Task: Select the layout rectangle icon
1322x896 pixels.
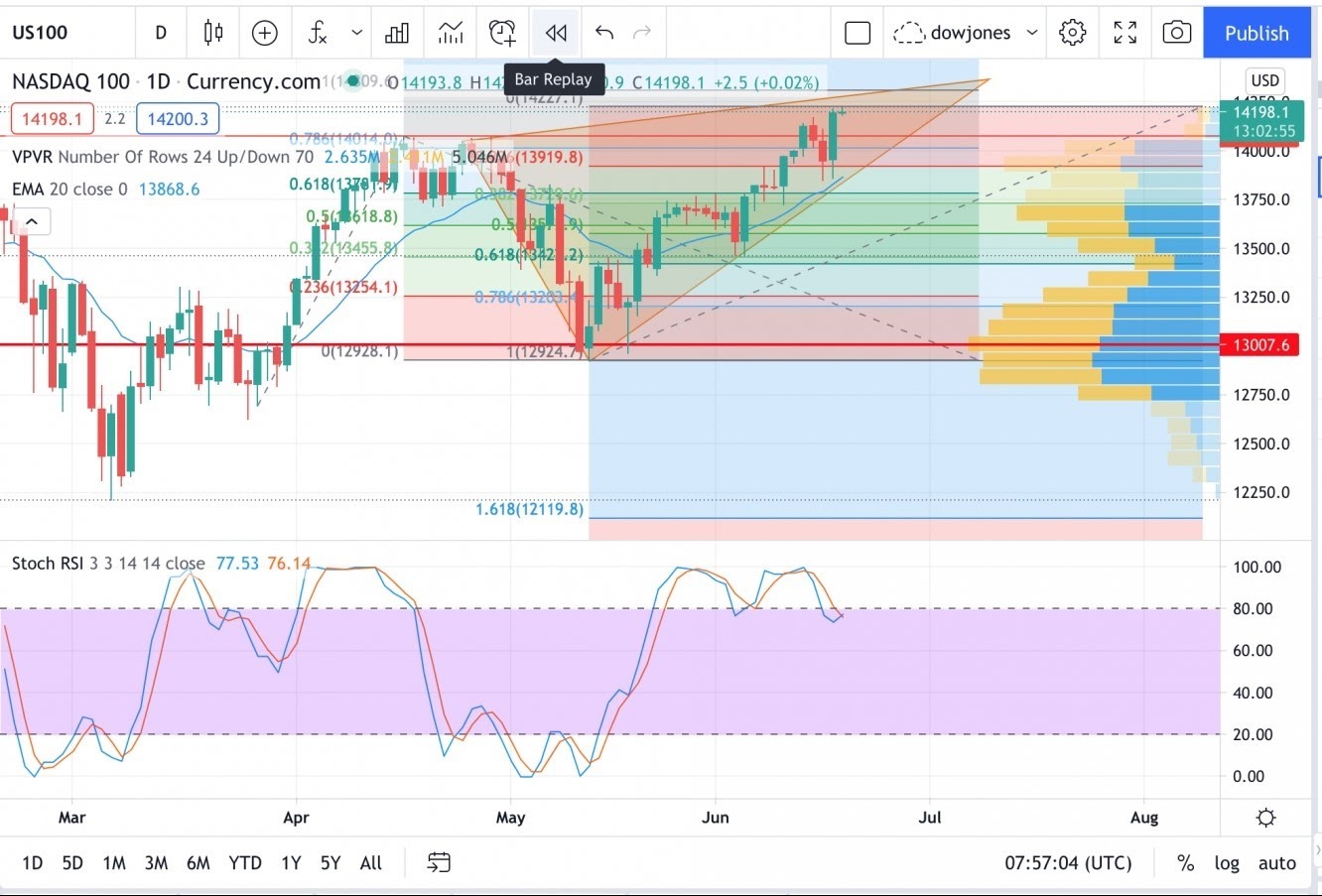Action: point(858,33)
